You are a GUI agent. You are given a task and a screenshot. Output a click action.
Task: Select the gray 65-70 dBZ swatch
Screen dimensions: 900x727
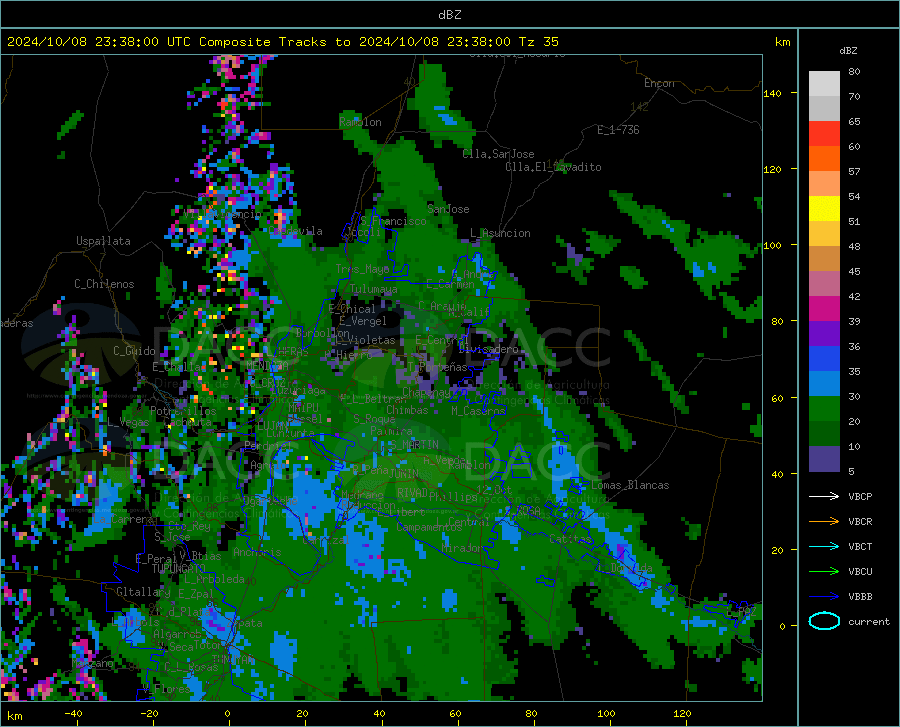point(824,109)
